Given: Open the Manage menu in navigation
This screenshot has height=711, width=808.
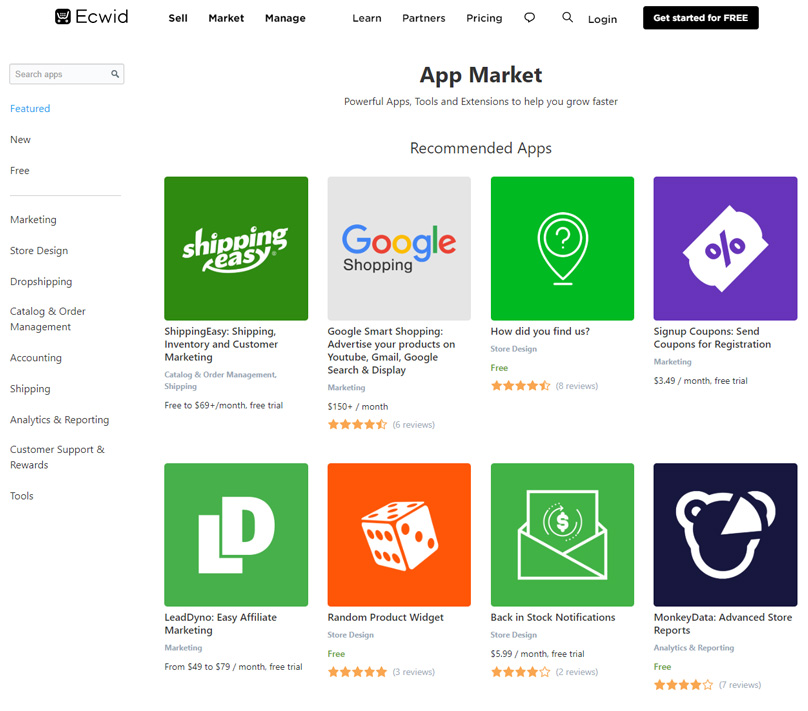Looking at the screenshot, I should (285, 18).
